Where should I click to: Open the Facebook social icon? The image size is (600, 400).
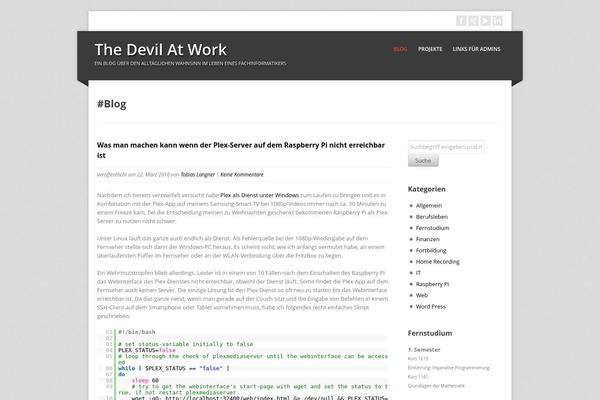point(461,21)
